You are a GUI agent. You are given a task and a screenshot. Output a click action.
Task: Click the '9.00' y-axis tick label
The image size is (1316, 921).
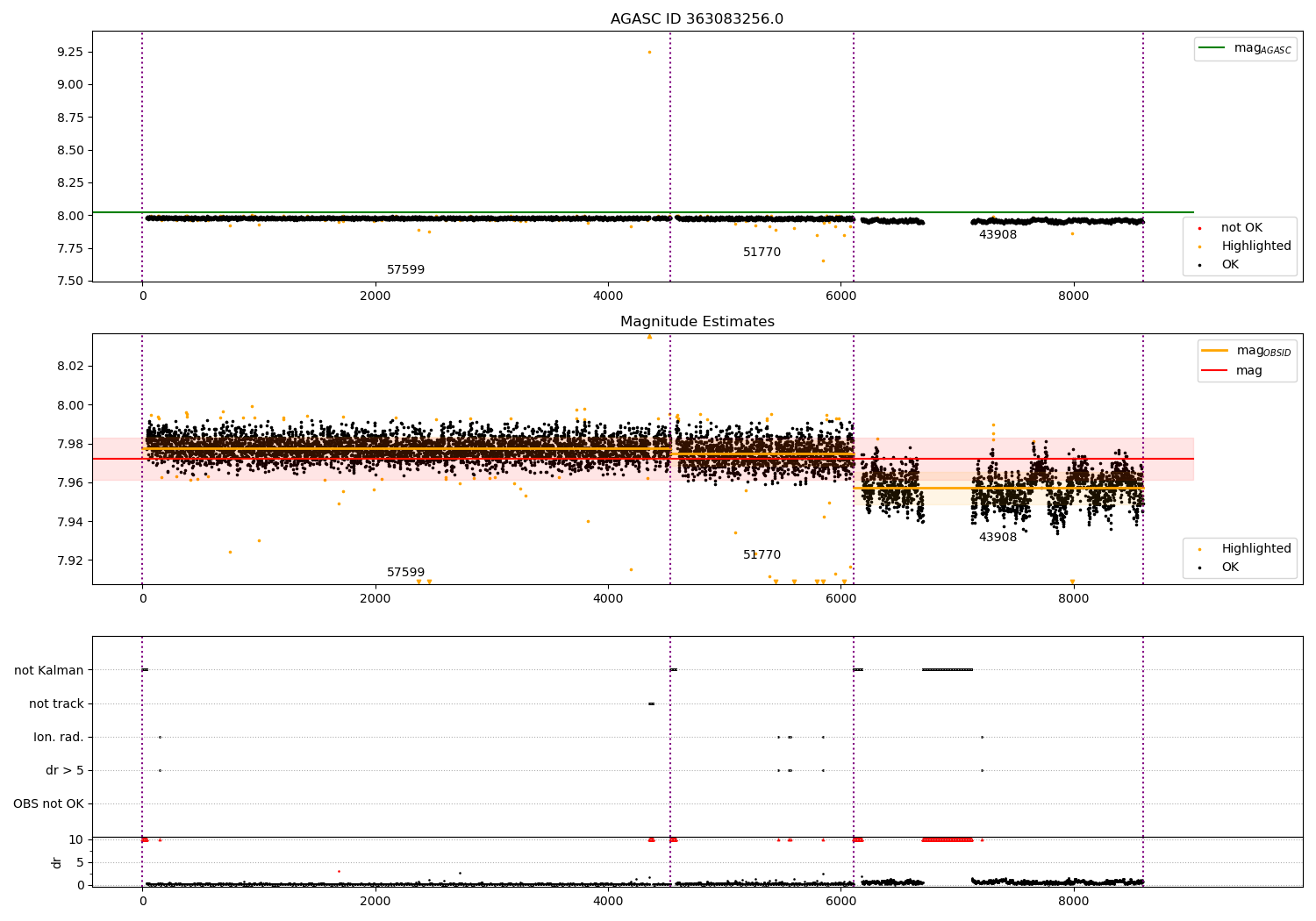click(69, 84)
